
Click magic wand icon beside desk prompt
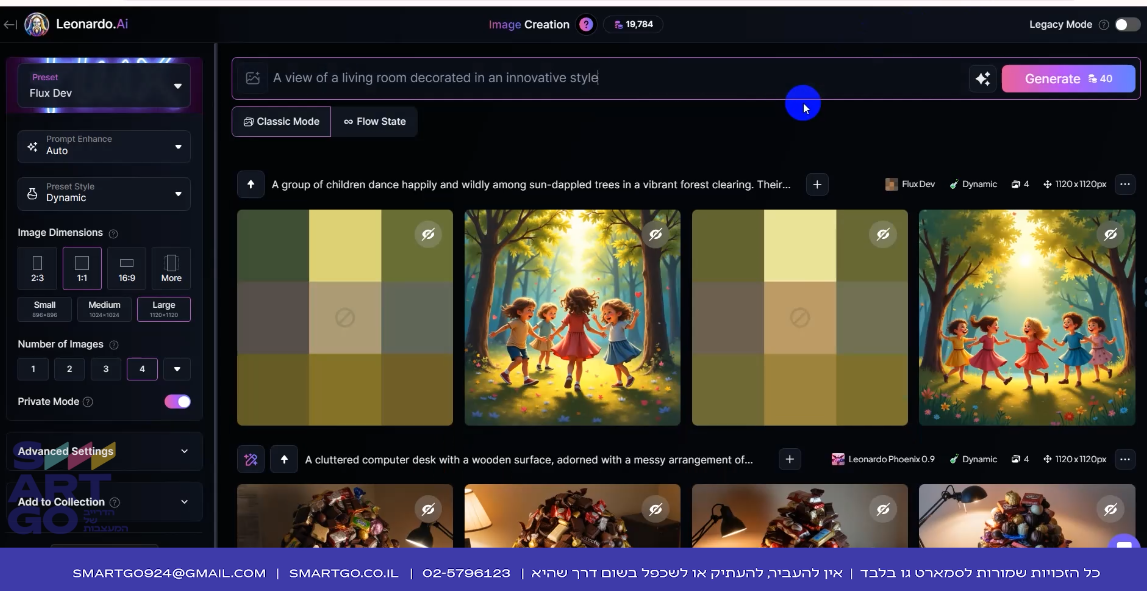[250, 459]
